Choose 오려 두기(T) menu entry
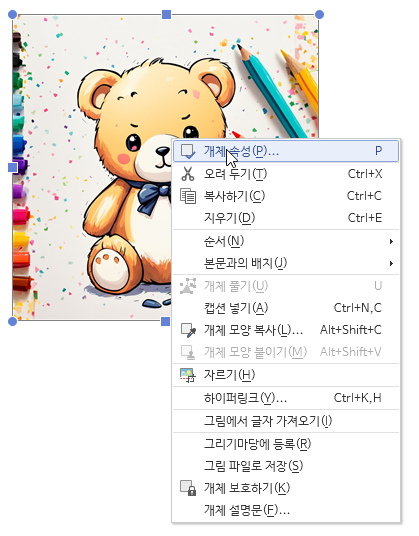The image size is (419, 536). tap(286, 174)
